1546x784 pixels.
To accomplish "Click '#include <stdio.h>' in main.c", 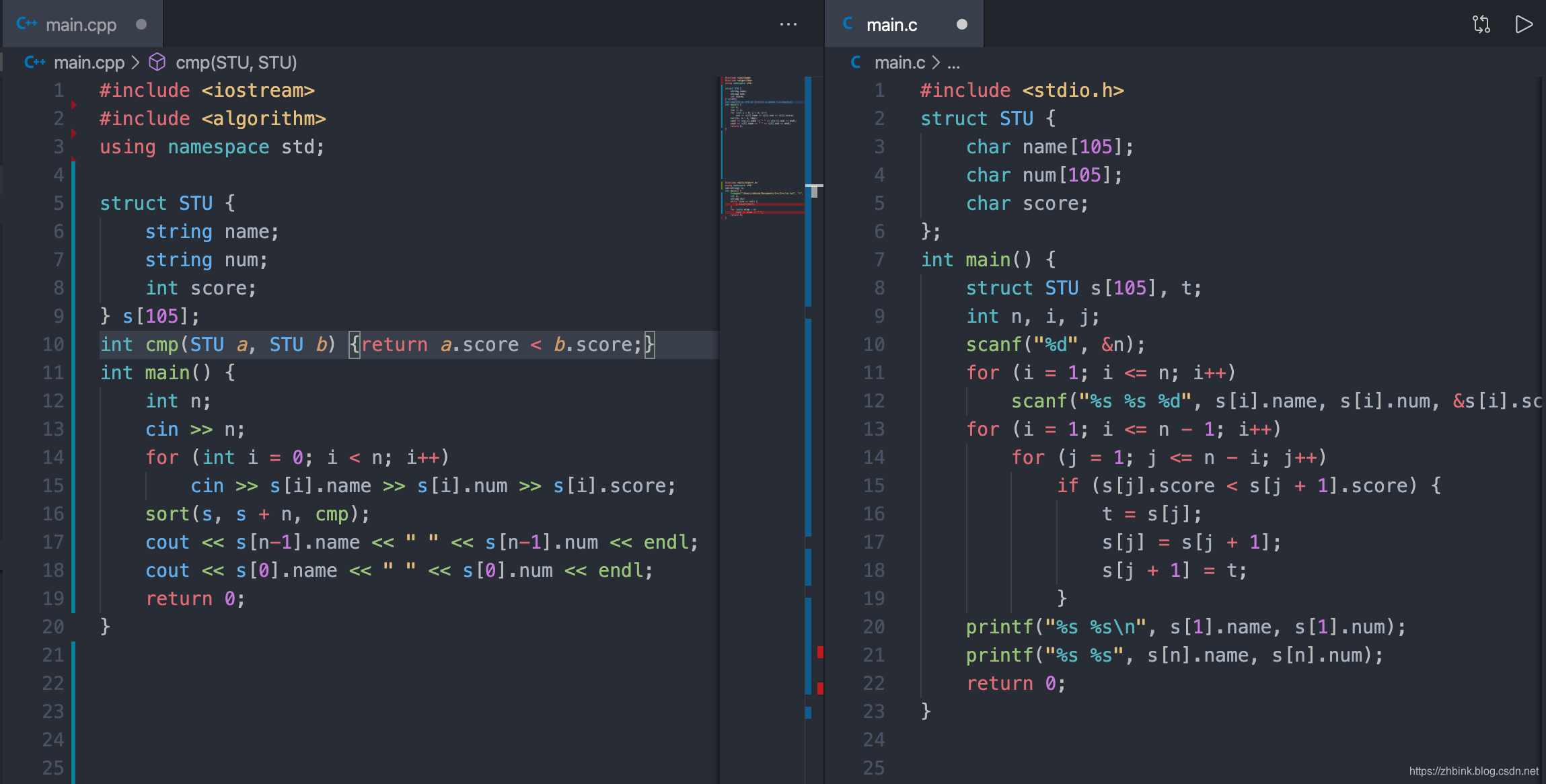I will (1022, 90).
